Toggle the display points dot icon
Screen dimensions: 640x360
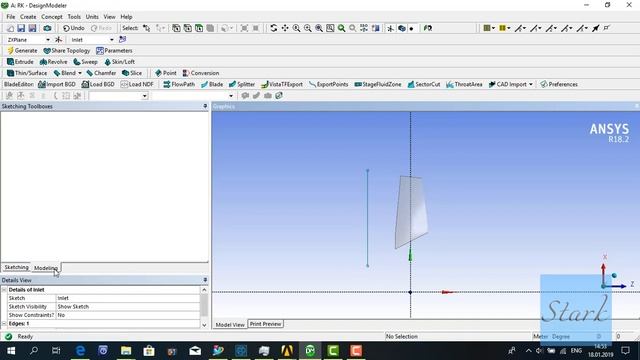pyautogui.click(x=411, y=29)
